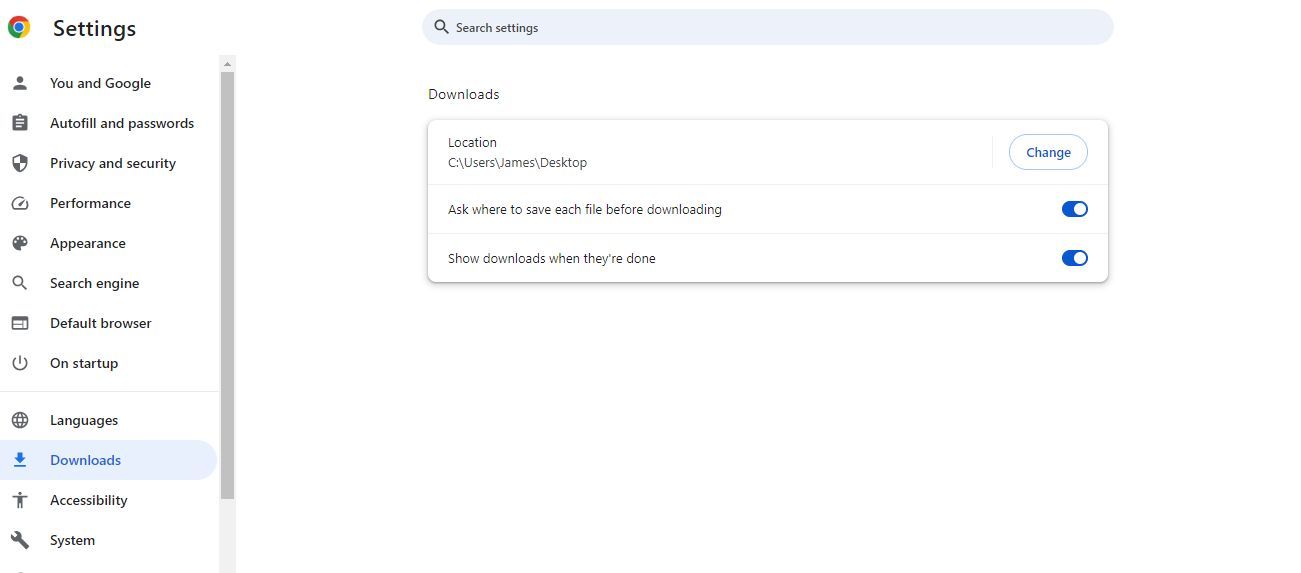
Task: Click the palette icon for Appearance
Action: pos(20,243)
